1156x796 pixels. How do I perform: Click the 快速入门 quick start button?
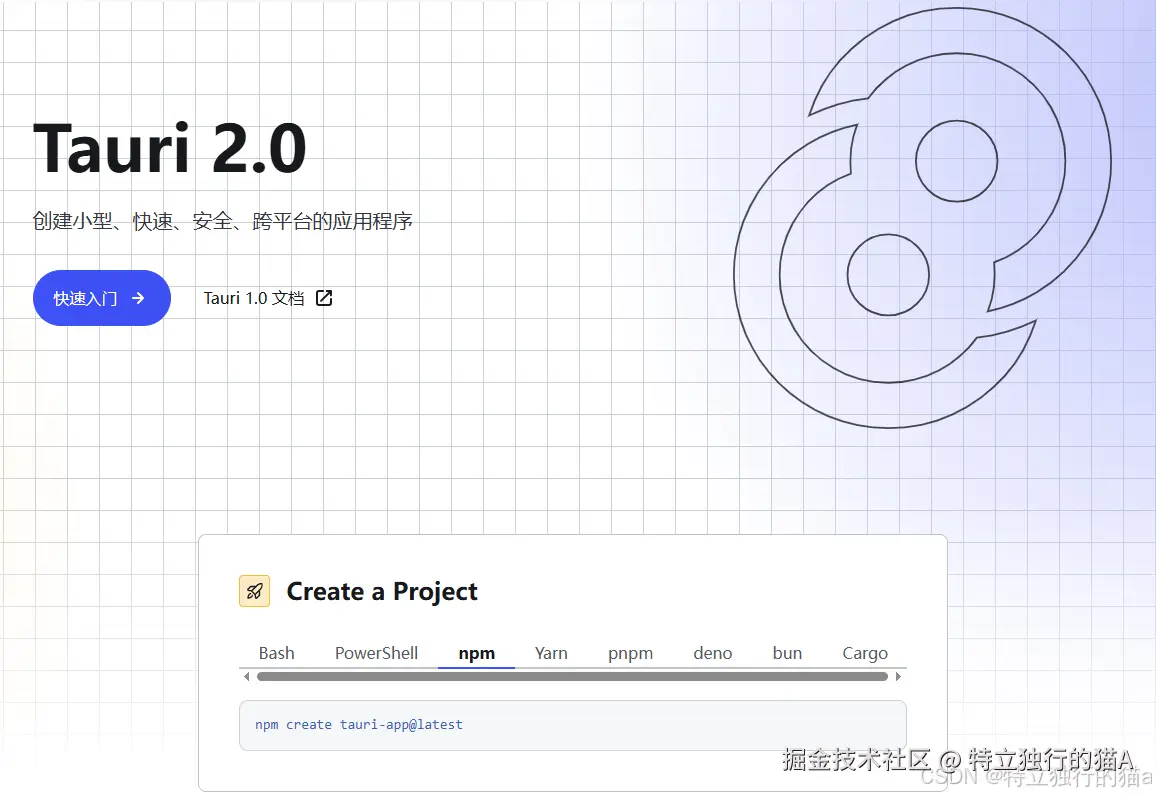coord(102,298)
